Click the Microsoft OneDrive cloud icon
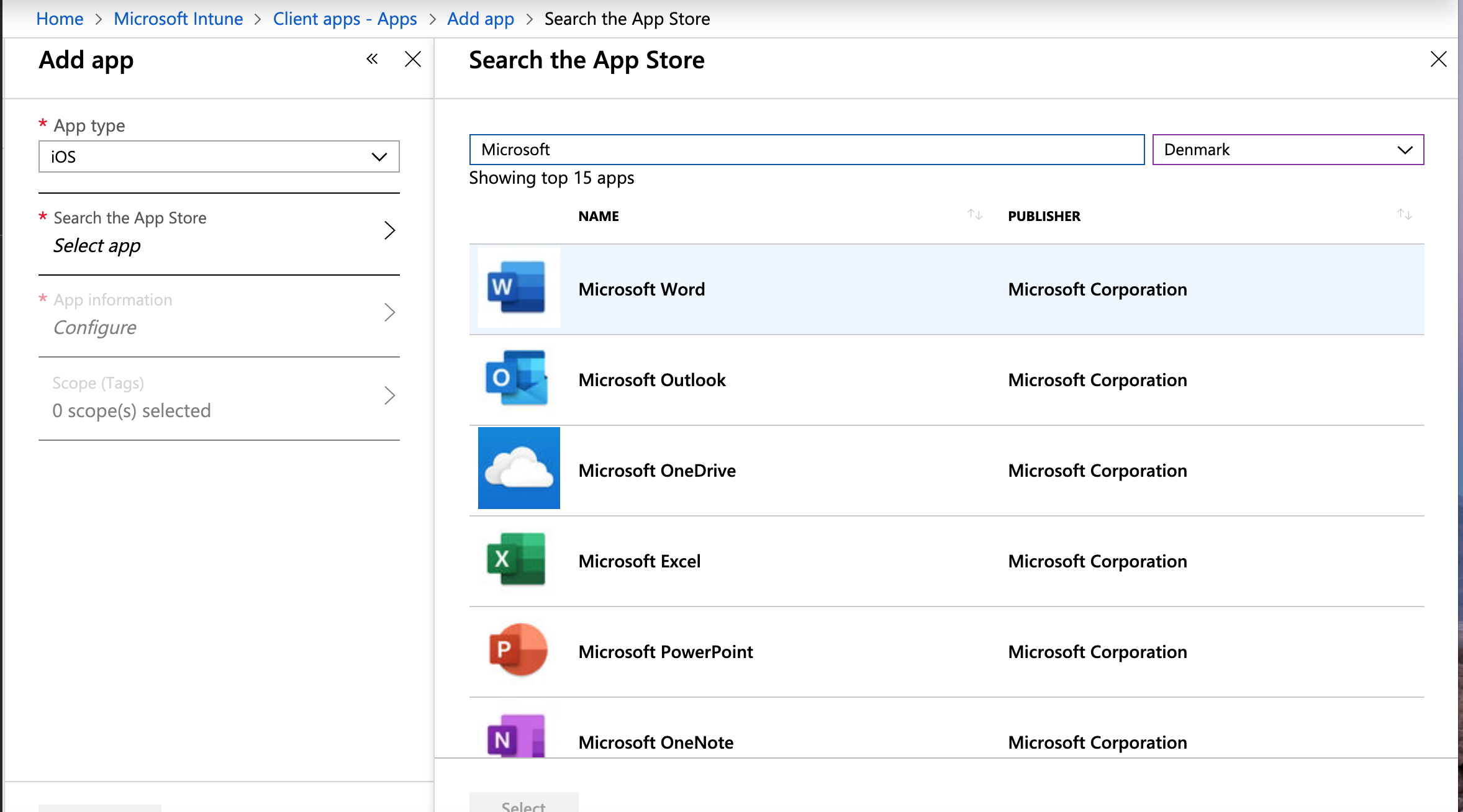 tap(519, 468)
